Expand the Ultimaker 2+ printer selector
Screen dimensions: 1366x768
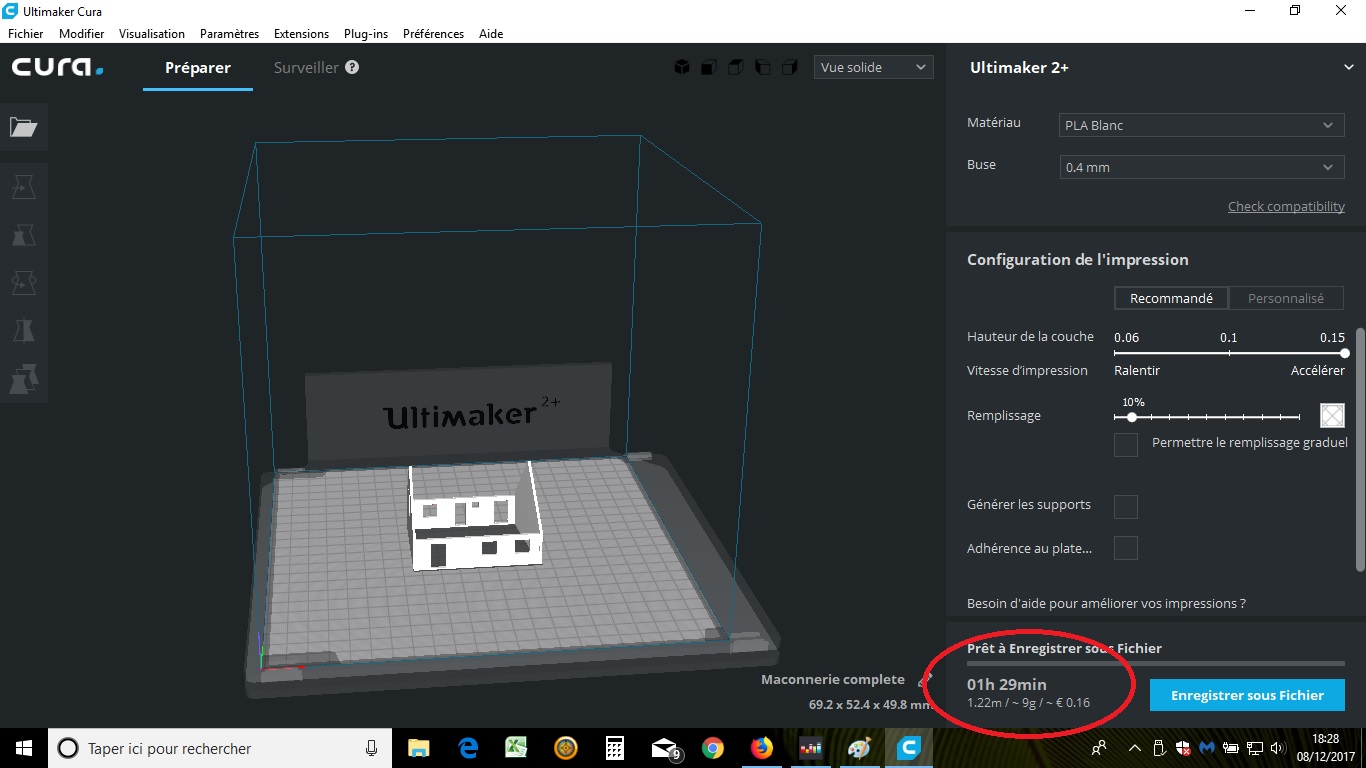pos(1156,67)
